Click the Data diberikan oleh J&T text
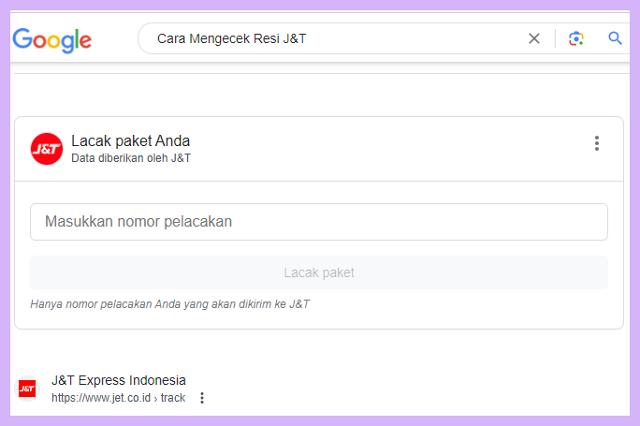640x426 pixels. (x=131, y=158)
